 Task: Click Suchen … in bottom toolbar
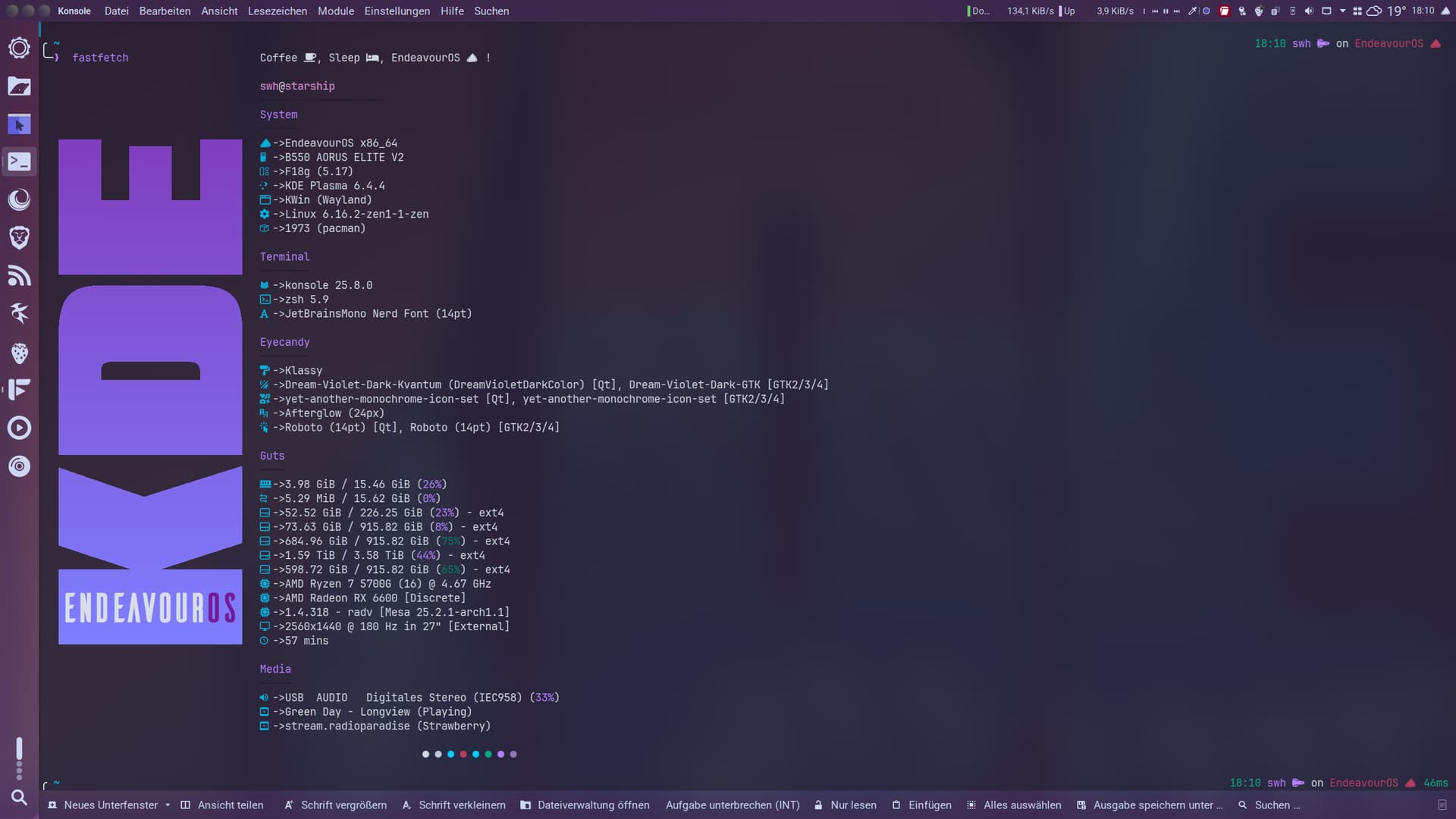(x=1269, y=805)
